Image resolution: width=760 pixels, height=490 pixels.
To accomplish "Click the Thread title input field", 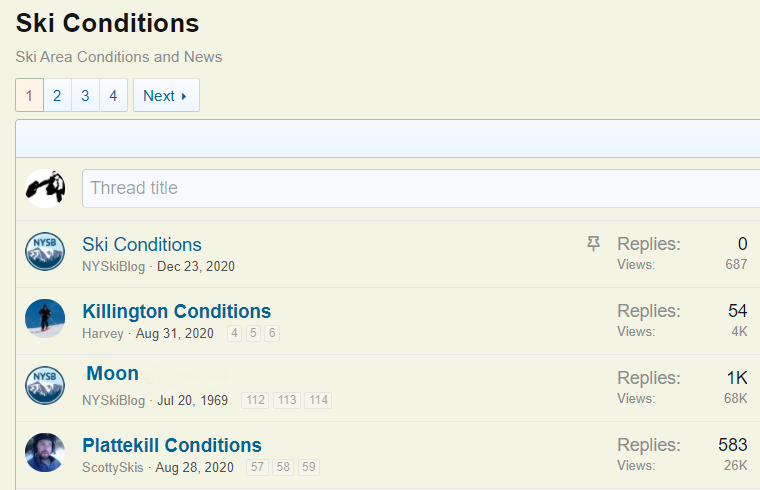I will pos(420,188).
